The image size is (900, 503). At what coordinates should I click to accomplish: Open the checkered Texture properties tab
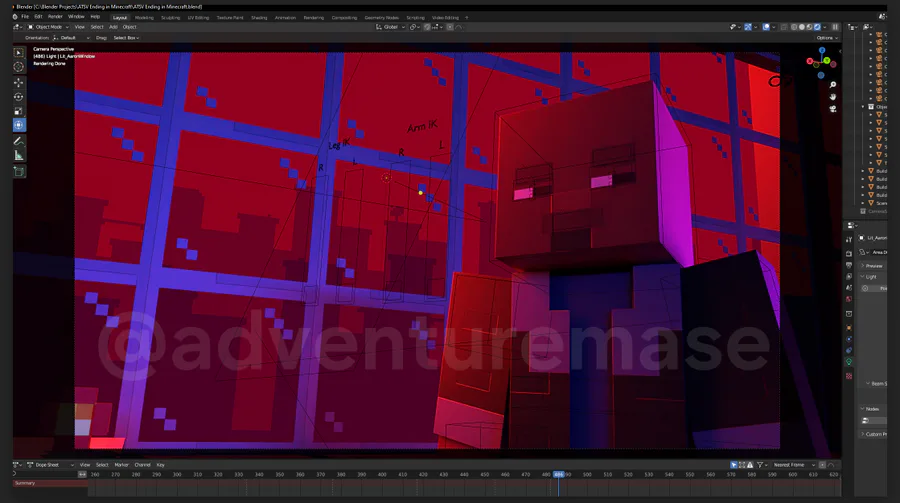pyautogui.click(x=849, y=376)
